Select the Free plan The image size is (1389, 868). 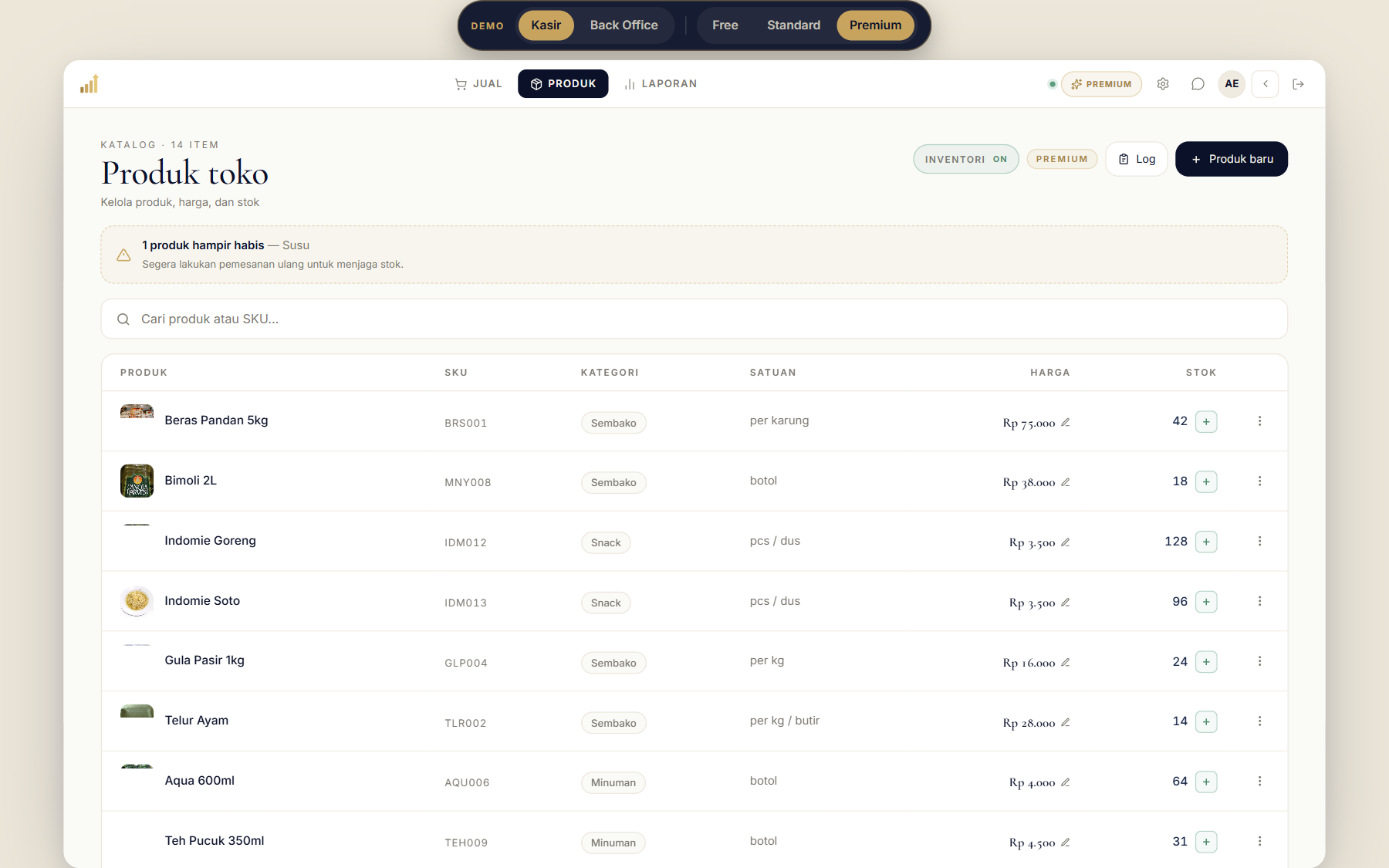(725, 25)
